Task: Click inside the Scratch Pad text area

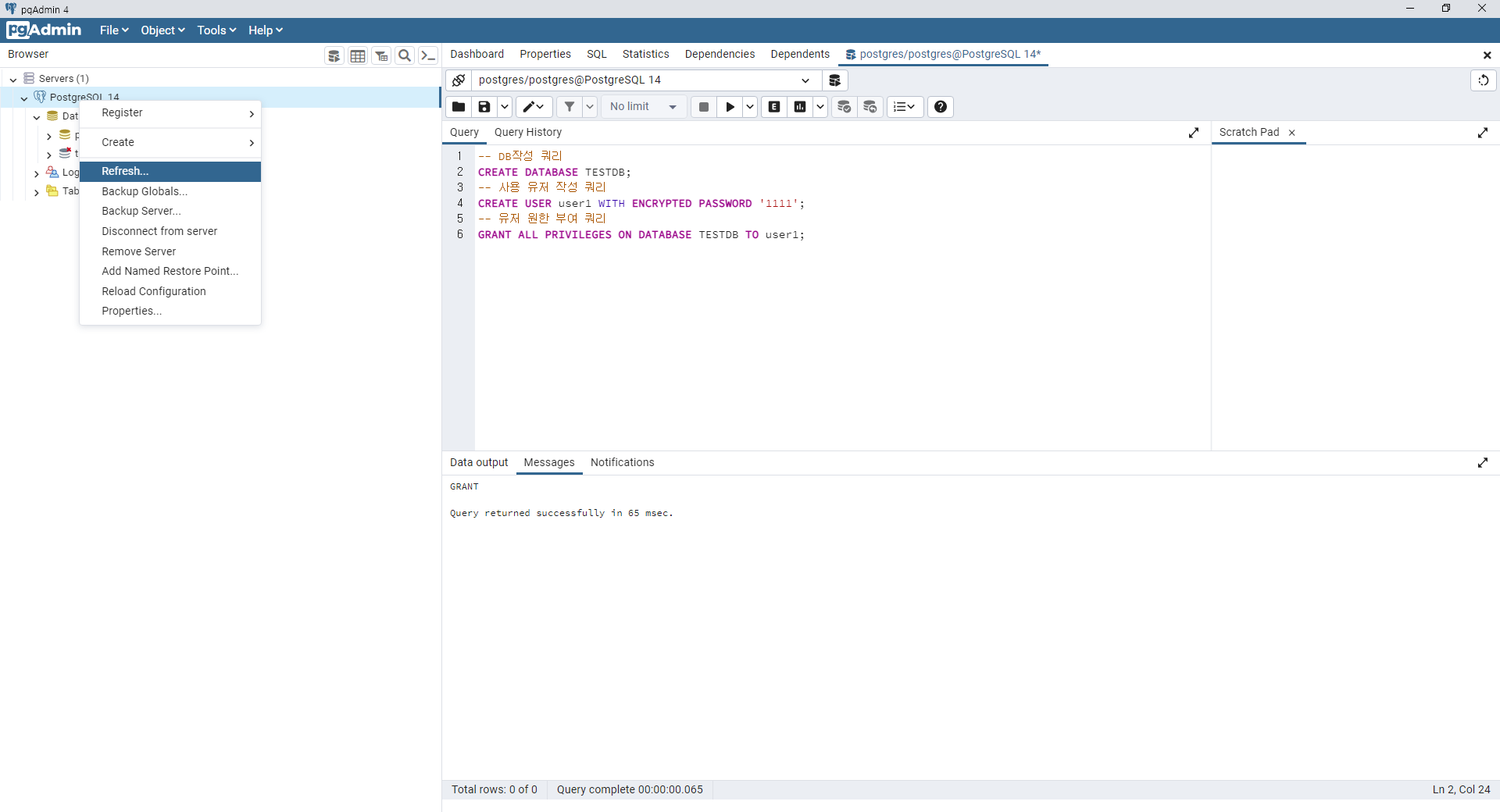Action: pos(1355,297)
